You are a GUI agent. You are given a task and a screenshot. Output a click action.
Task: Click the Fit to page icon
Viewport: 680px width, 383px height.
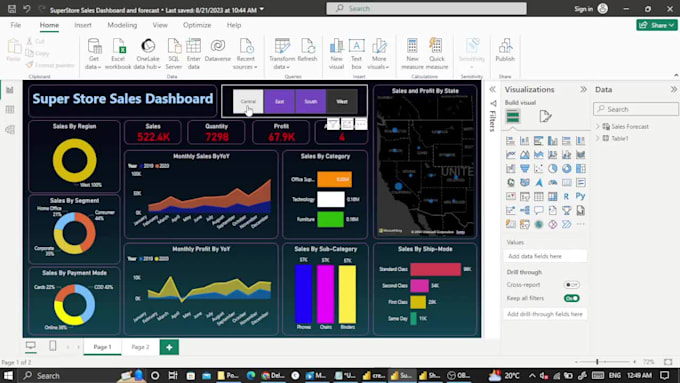coord(668,362)
